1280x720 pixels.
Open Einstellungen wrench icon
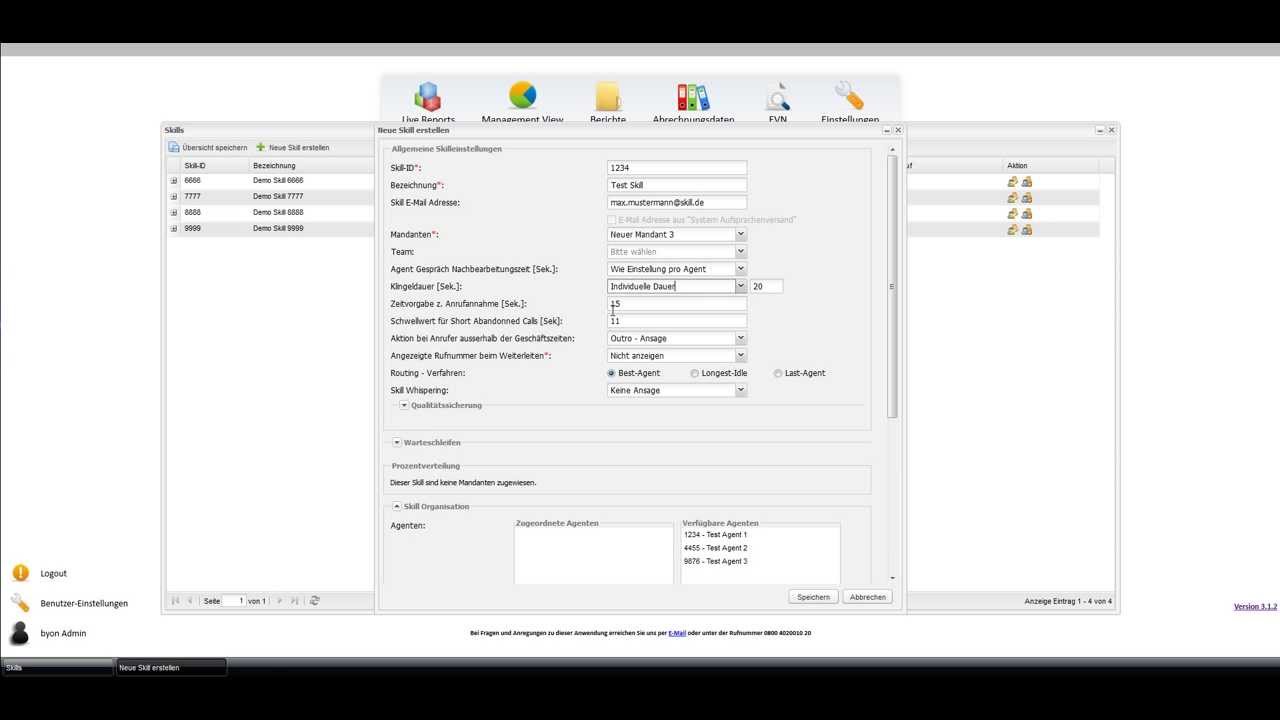[849, 96]
